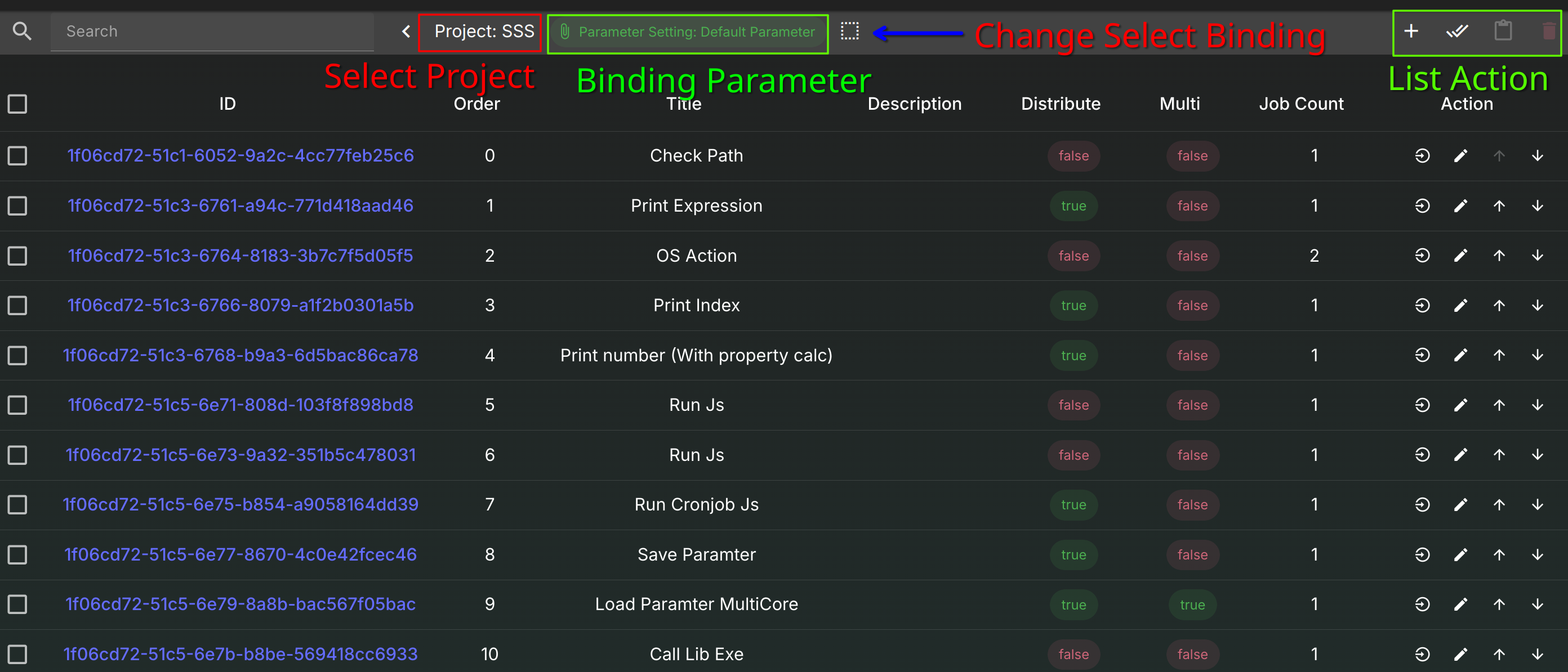Click the Order column header

pos(476,104)
